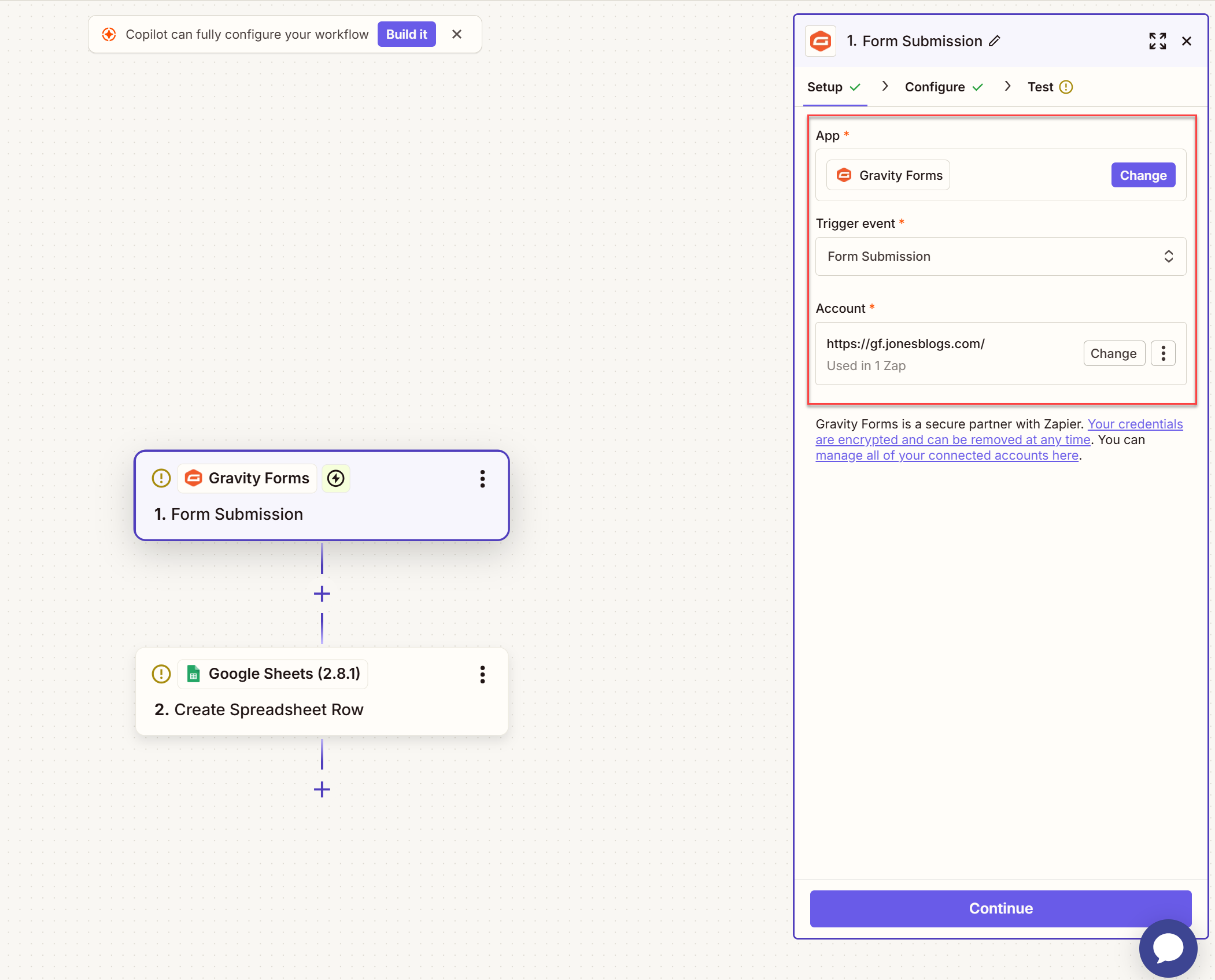Open the Google Sheets step three-dot menu
This screenshot has height=980, width=1215.
(482, 674)
